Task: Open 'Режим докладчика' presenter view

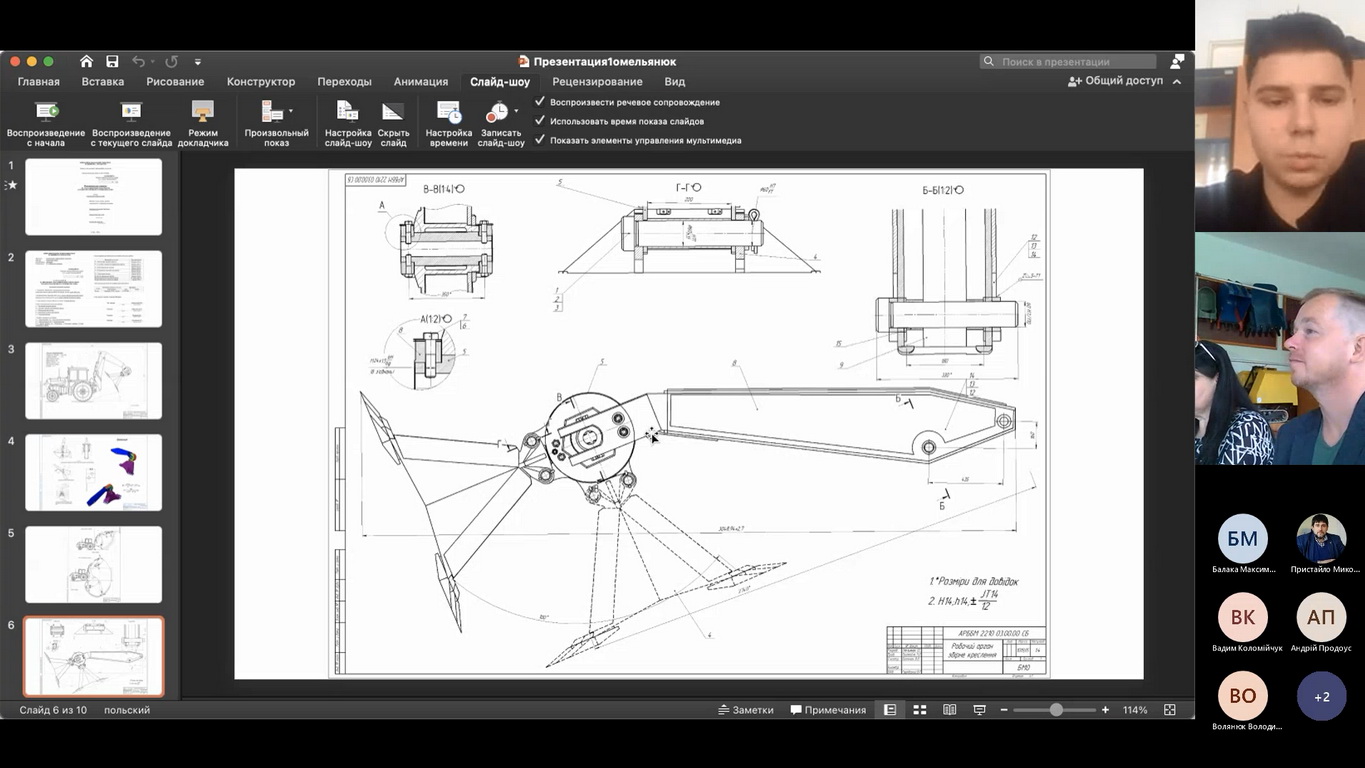Action: point(203,124)
